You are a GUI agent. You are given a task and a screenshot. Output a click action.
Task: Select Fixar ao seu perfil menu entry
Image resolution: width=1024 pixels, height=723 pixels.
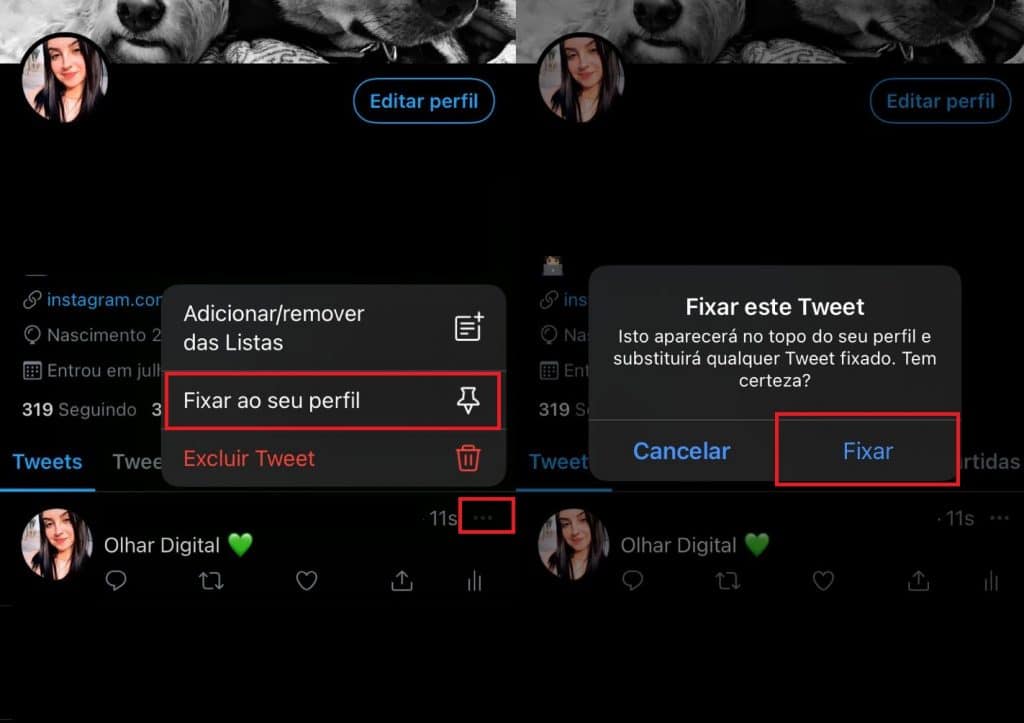(x=333, y=400)
